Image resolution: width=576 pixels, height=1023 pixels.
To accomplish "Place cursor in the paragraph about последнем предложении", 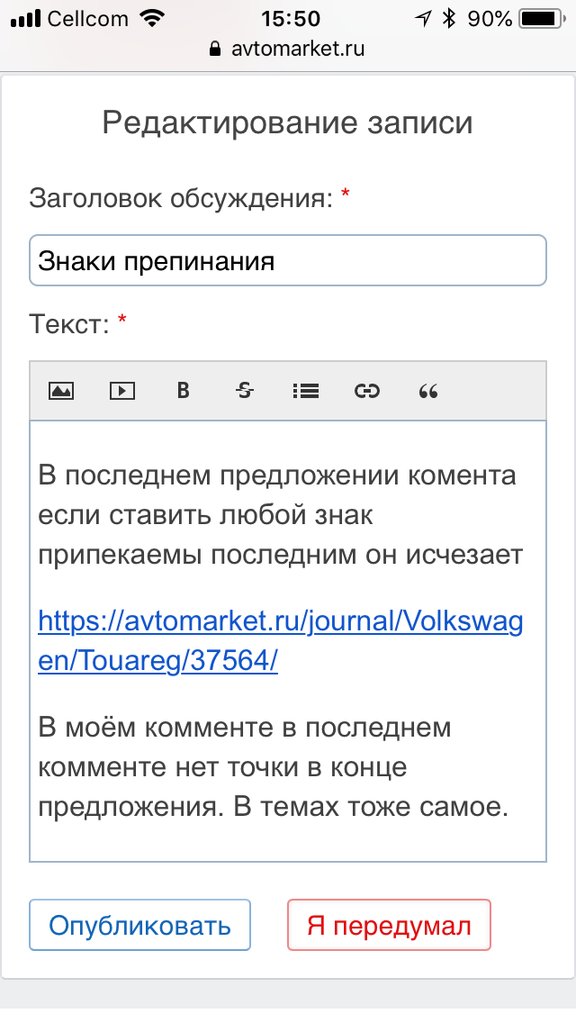I will pyautogui.click(x=280, y=515).
